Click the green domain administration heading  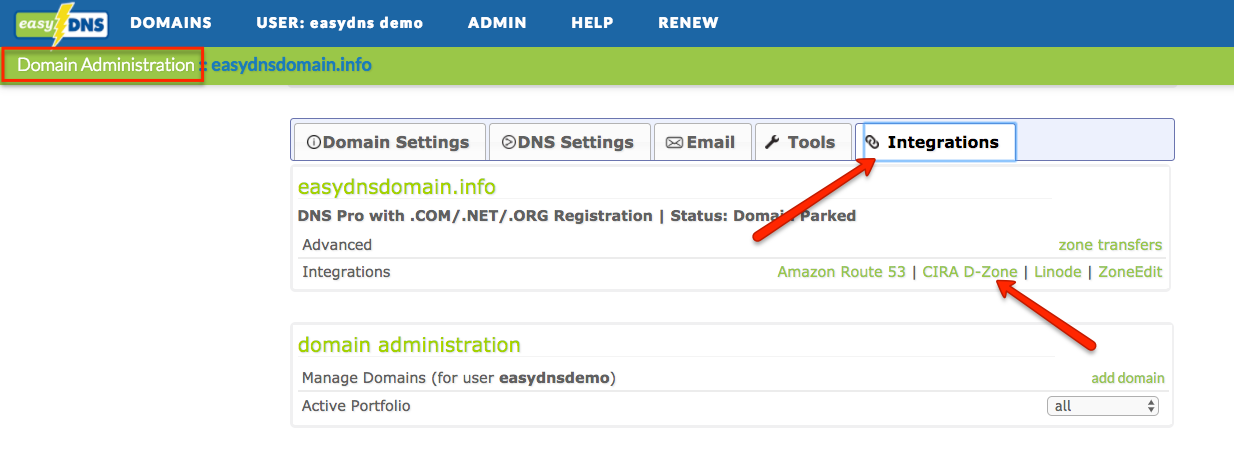coord(409,345)
